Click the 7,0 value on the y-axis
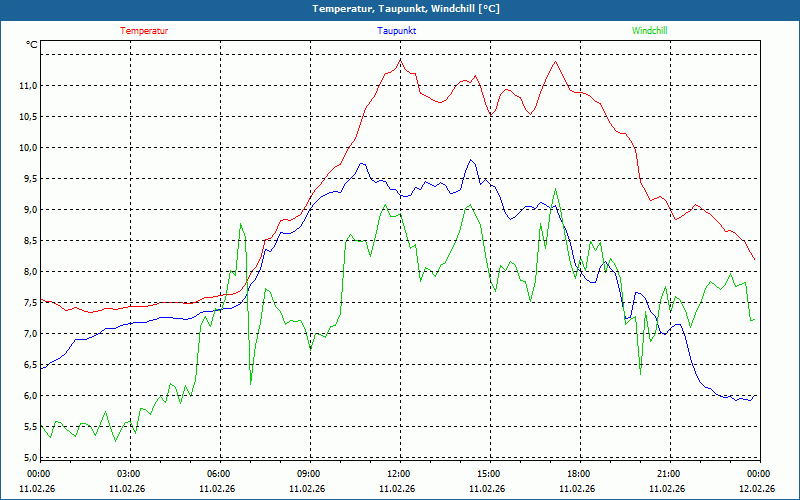800x500 pixels. tap(29, 334)
